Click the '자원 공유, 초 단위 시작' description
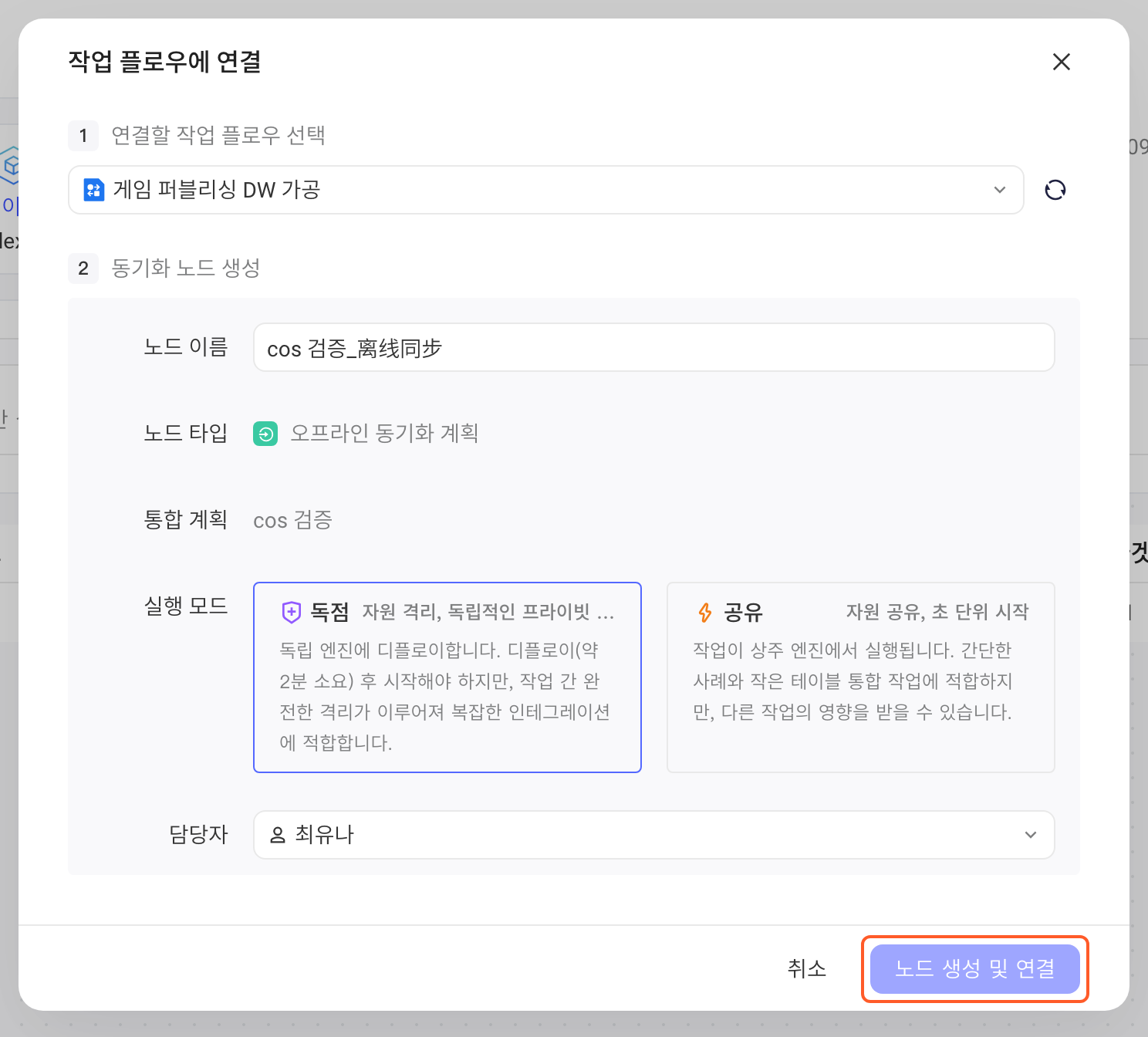Image resolution: width=1148 pixels, height=1037 pixels. [937, 613]
